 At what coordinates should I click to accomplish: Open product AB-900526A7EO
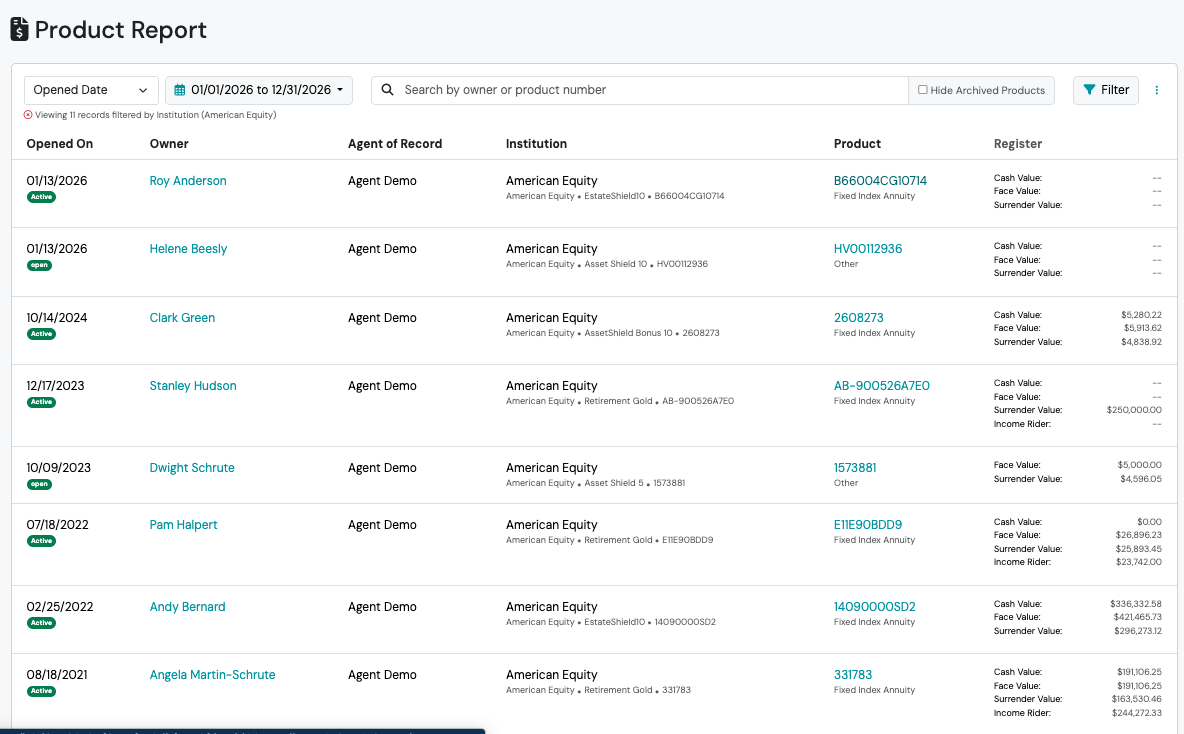[881, 386]
